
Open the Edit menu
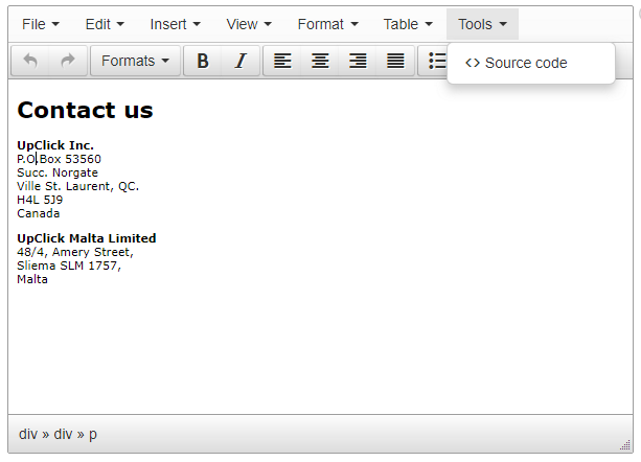[x=105, y=24]
